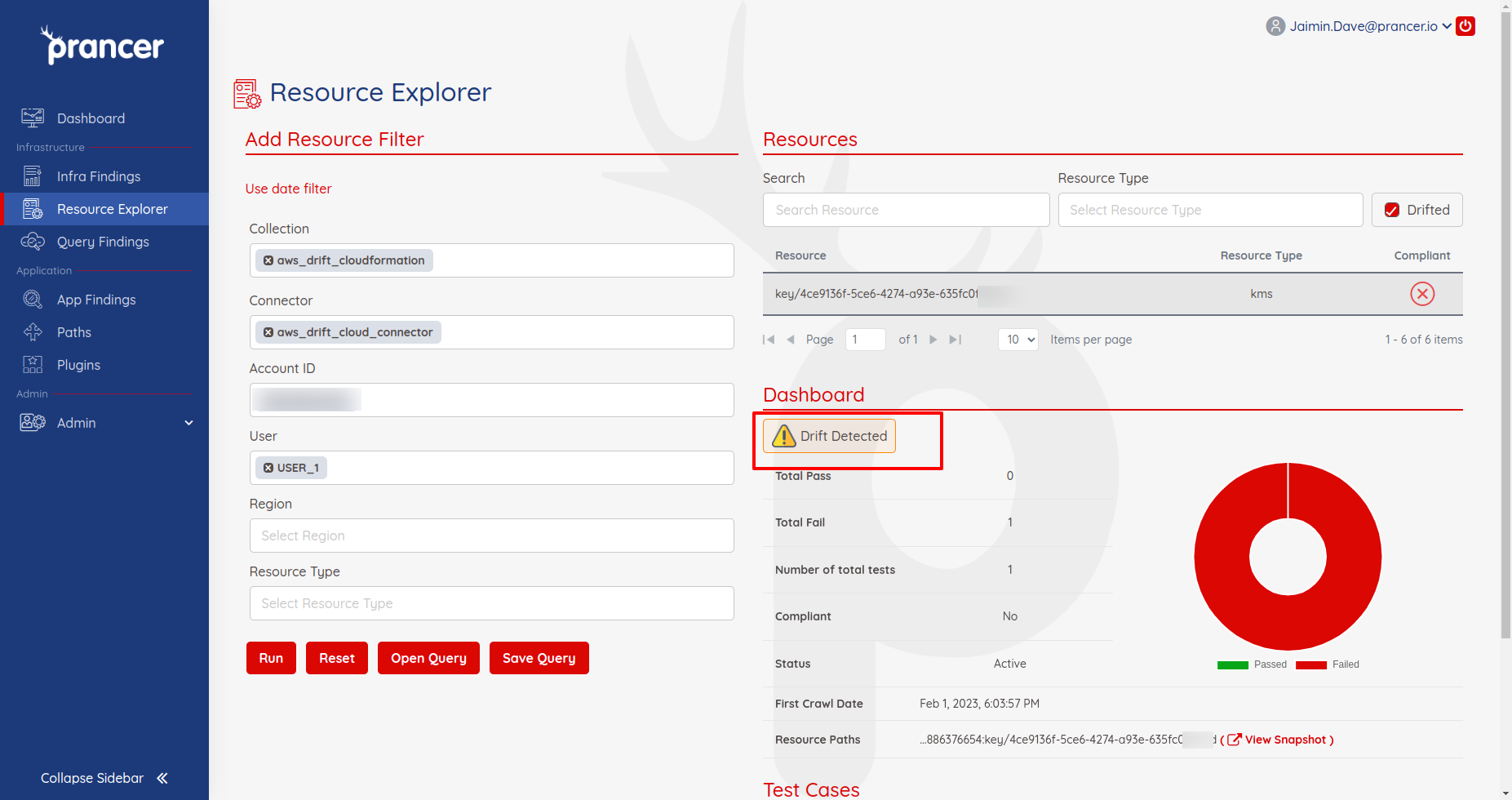This screenshot has width=1512, height=800.
Task: Click the Query Findings cloud icon
Action: coord(33,242)
